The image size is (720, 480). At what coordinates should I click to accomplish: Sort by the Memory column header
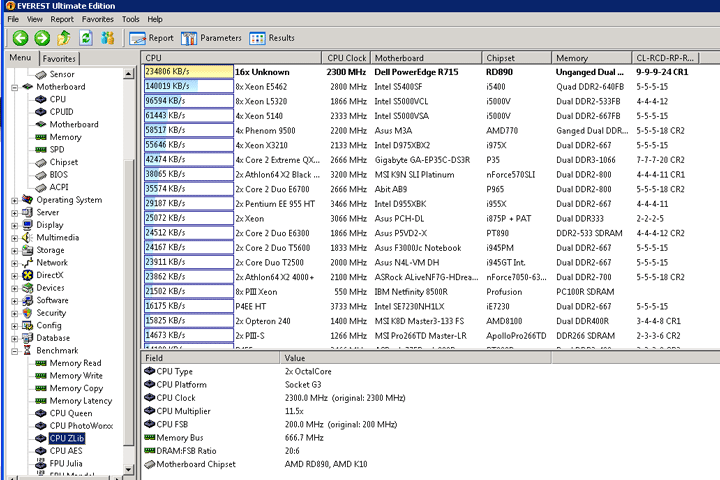pyautogui.click(x=591, y=58)
